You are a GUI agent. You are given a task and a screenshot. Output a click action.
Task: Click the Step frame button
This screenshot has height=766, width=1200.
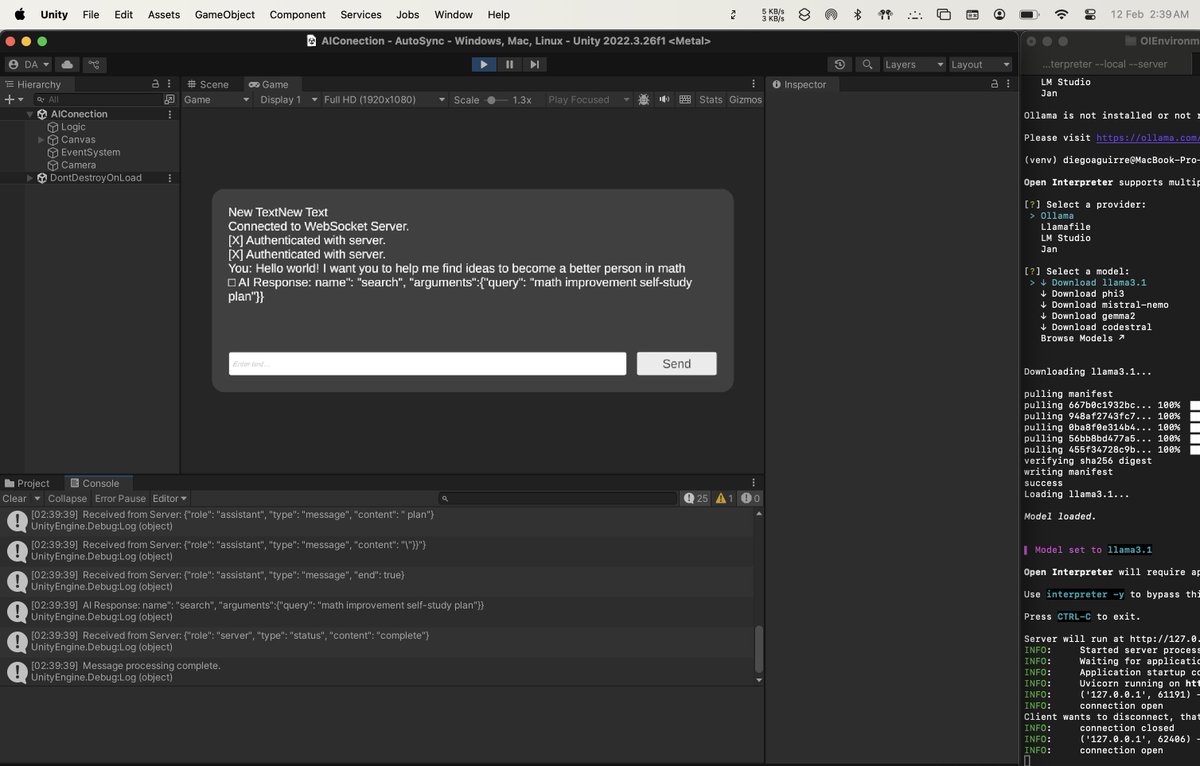pos(535,64)
